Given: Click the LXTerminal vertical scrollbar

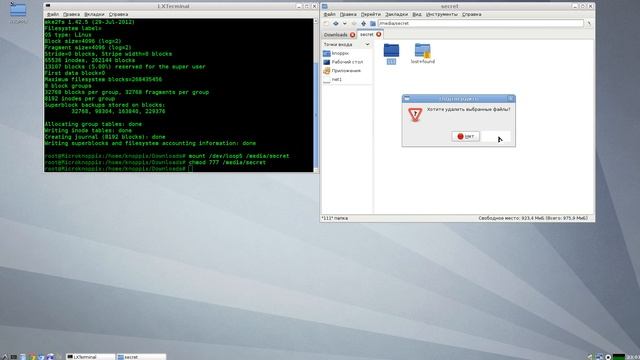Looking at the screenshot, I should pyautogui.click(x=316, y=95).
